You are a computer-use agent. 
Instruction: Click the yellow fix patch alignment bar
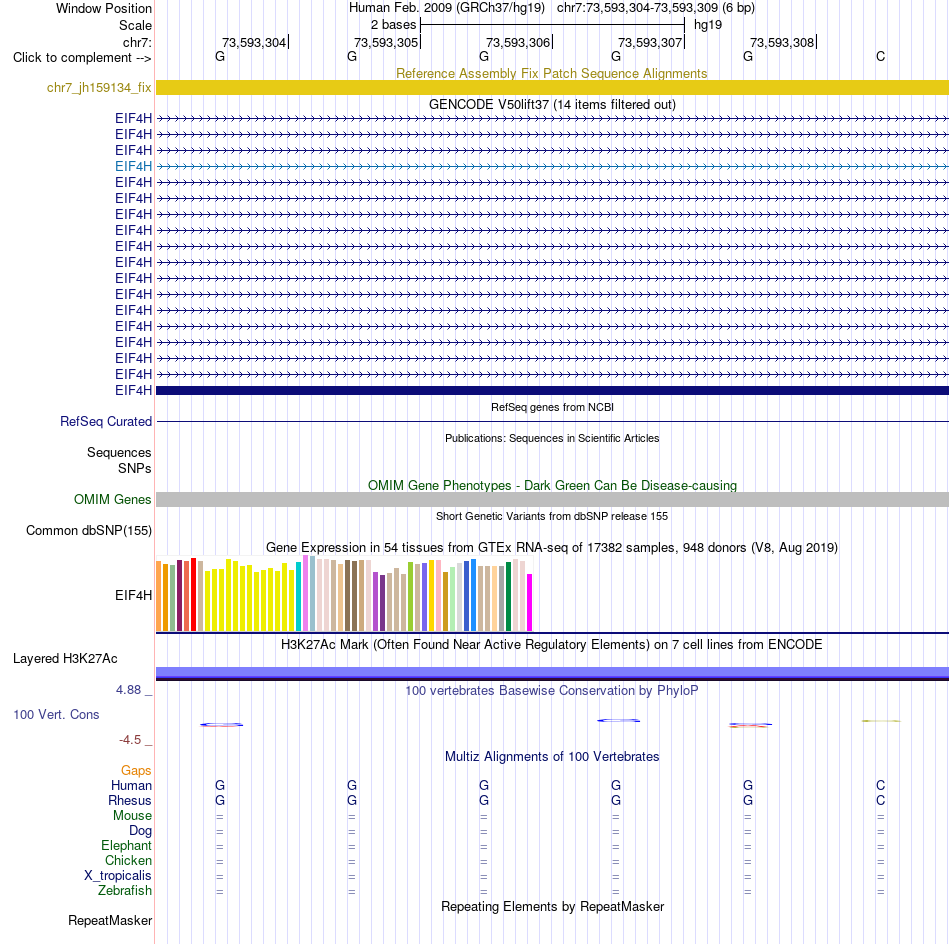pyautogui.click(x=552, y=87)
